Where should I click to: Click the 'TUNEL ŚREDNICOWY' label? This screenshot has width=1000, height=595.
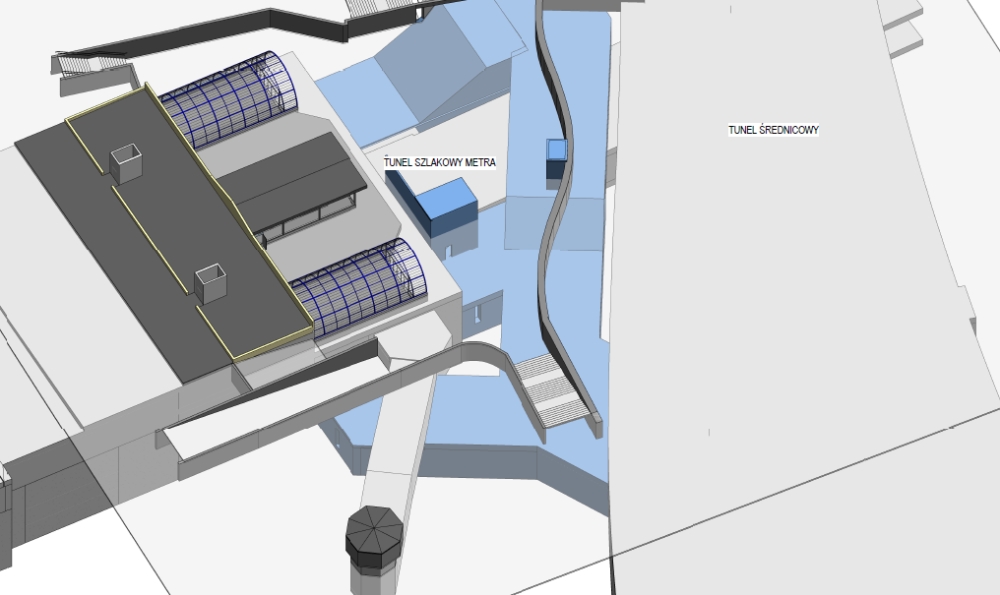774,130
